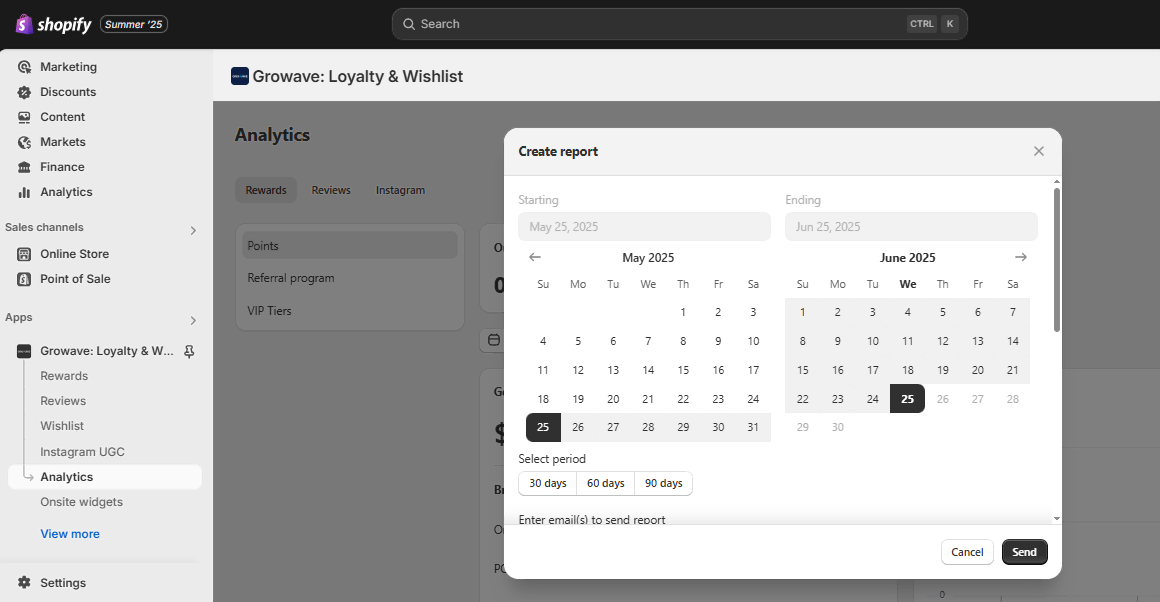
Task: Select the 90 days period
Action: pyautogui.click(x=664, y=483)
